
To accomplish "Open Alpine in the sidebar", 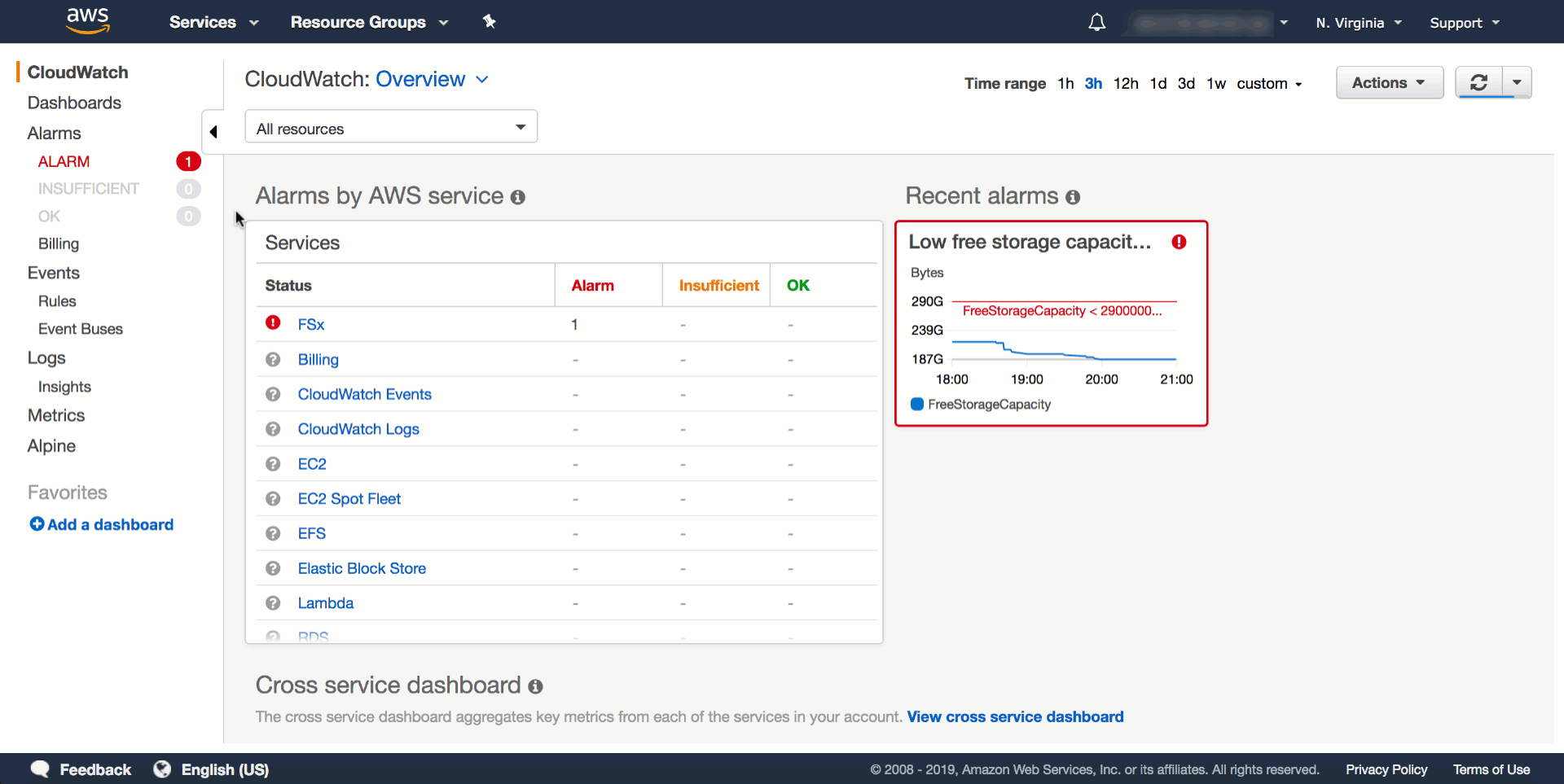I will 51,446.
